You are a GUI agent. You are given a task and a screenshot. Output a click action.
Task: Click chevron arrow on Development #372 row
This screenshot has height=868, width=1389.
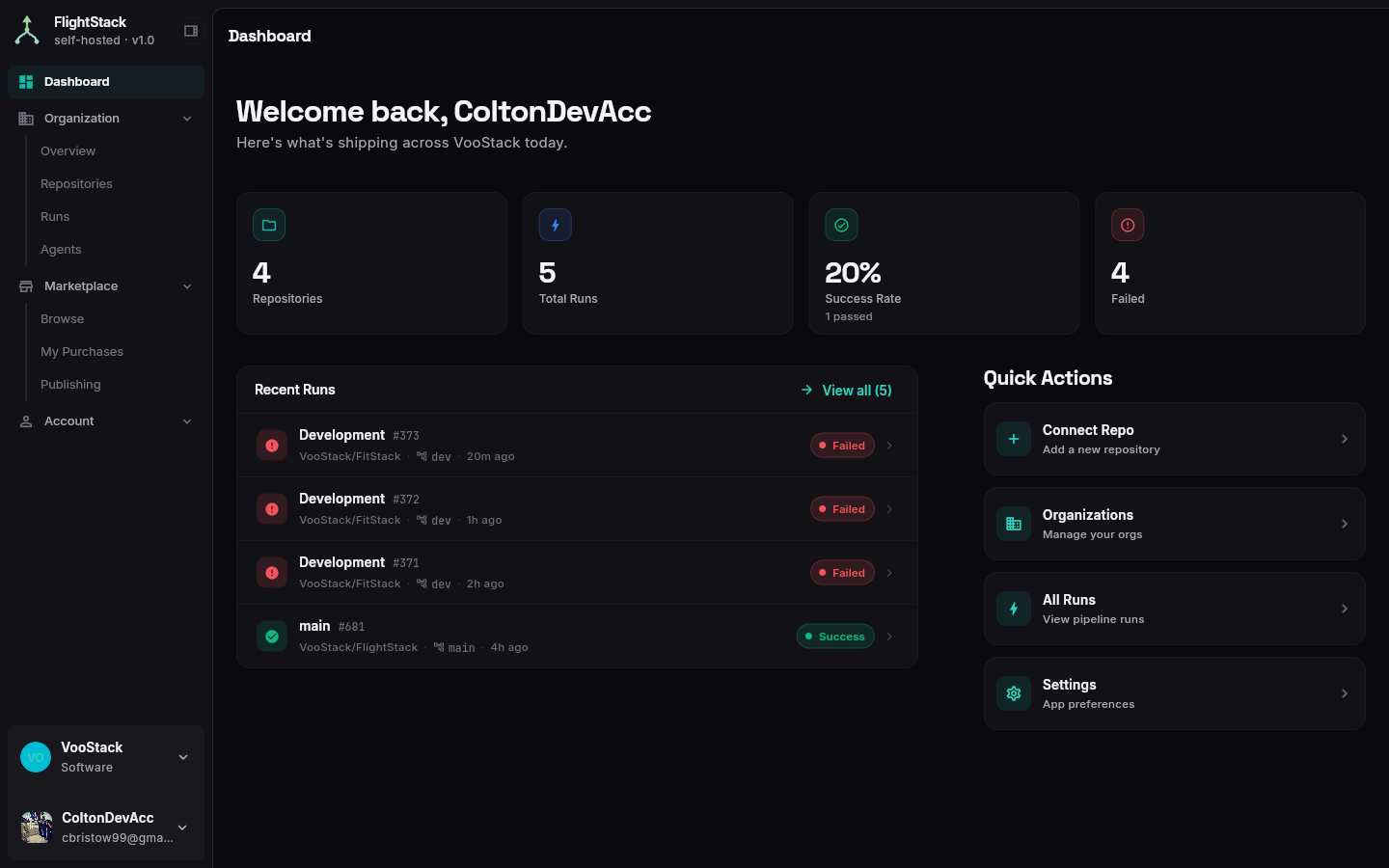(x=889, y=509)
